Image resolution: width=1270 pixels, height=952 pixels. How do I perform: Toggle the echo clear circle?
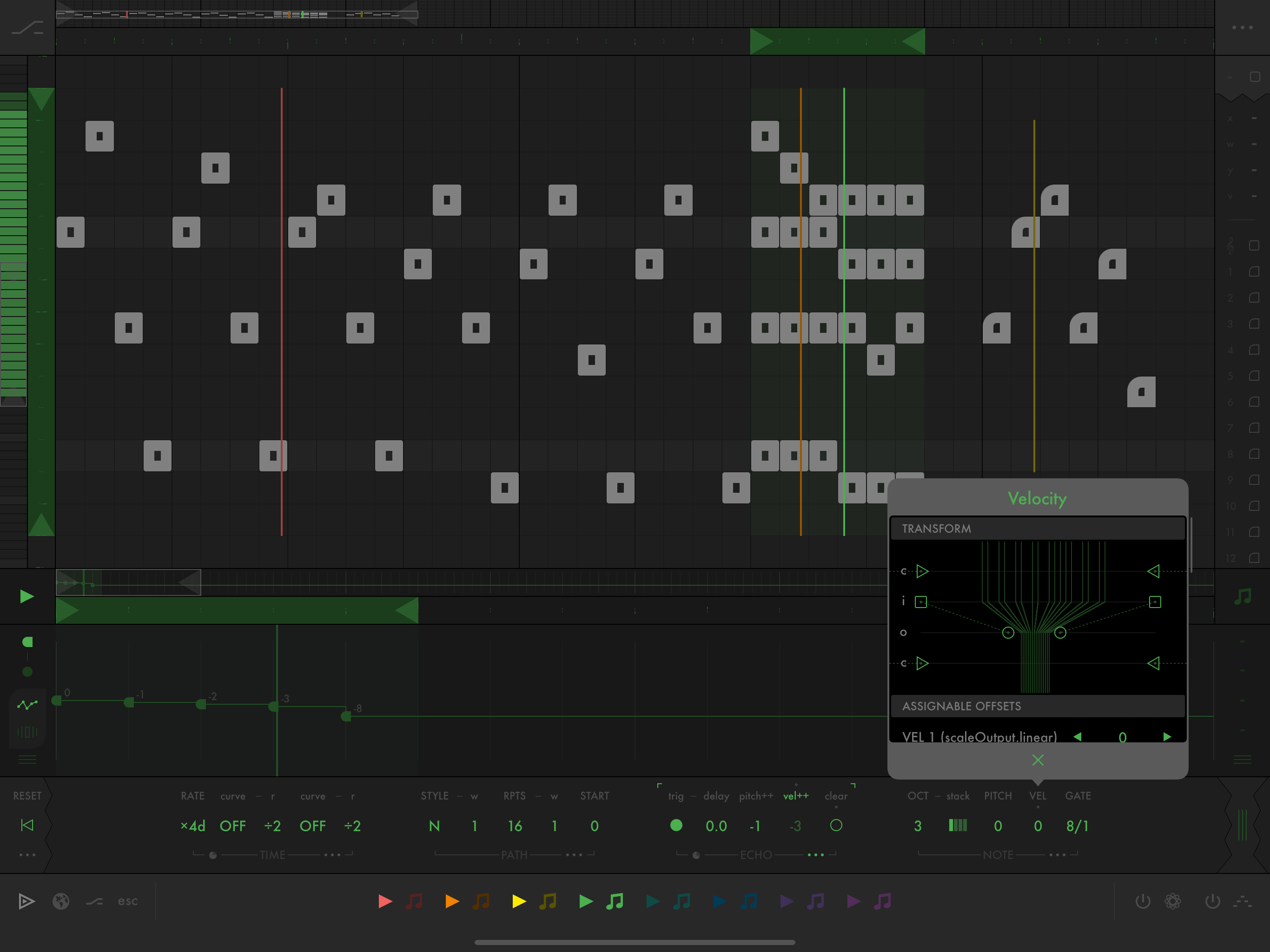click(836, 825)
